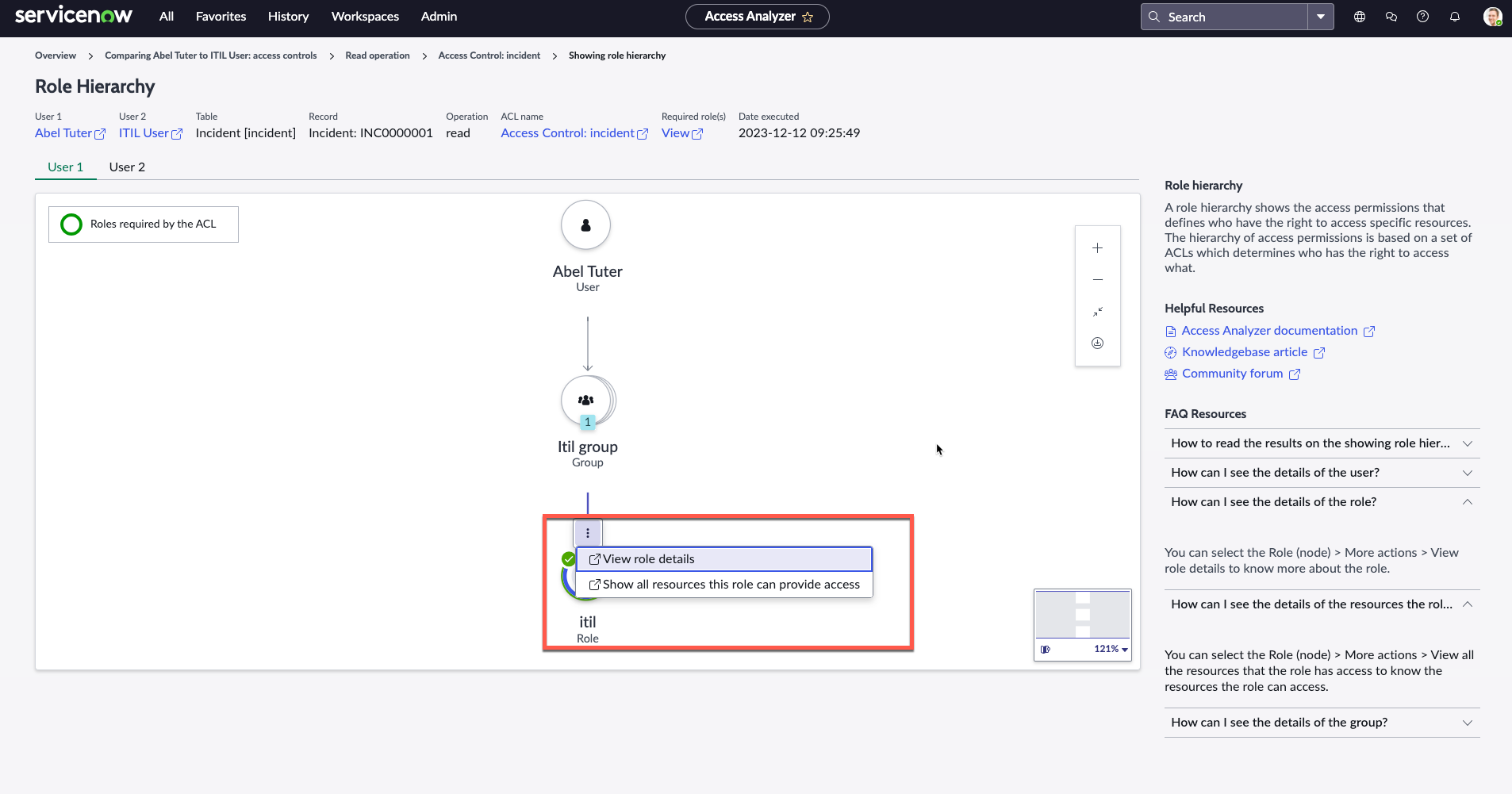Open the Community forum link

point(1233,374)
